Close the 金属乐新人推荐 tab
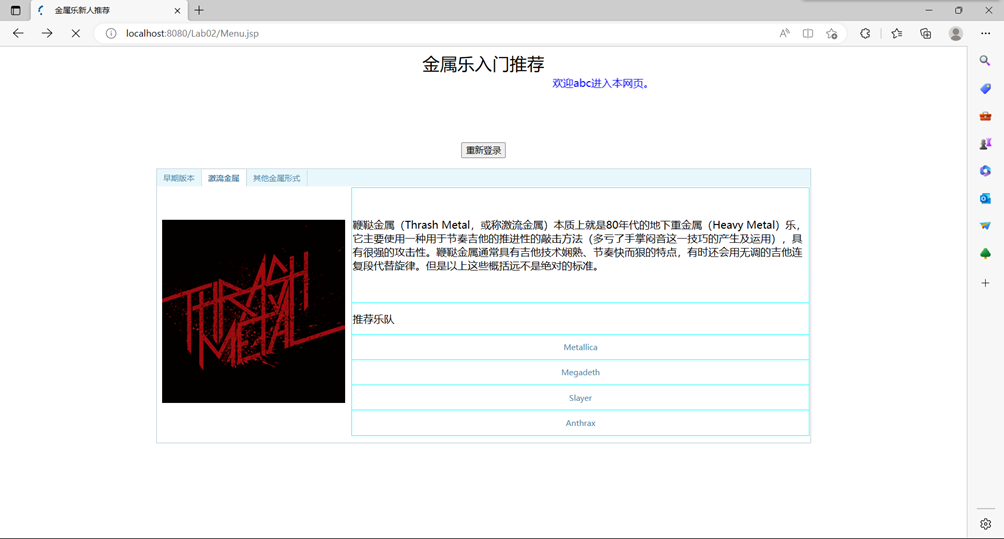Viewport: 1004px width, 539px height. [x=177, y=10]
